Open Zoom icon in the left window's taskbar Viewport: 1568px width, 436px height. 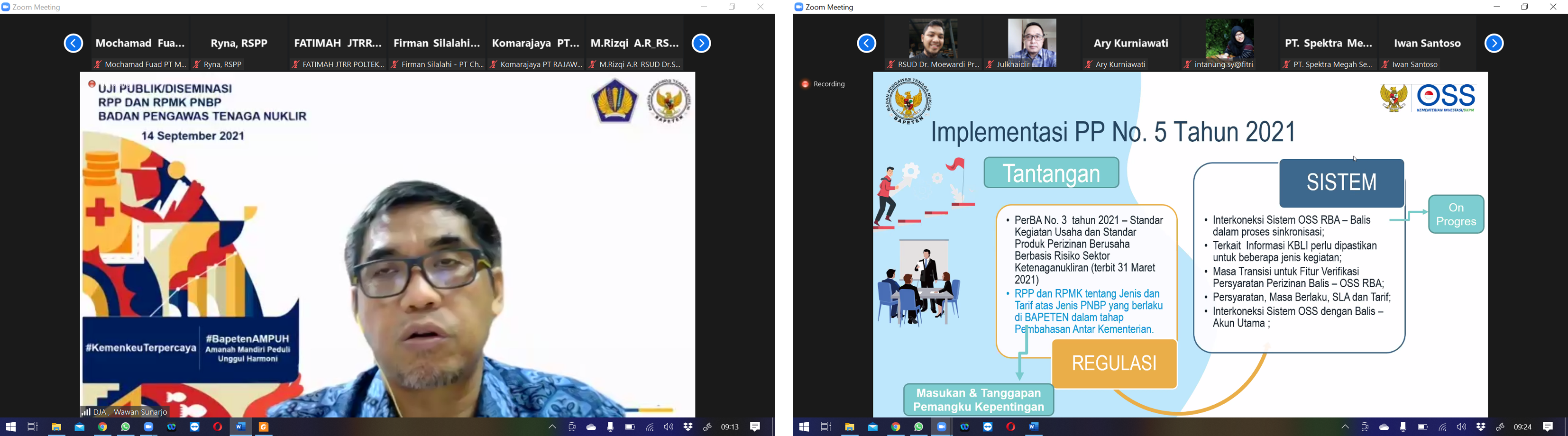pyautogui.click(x=149, y=427)
